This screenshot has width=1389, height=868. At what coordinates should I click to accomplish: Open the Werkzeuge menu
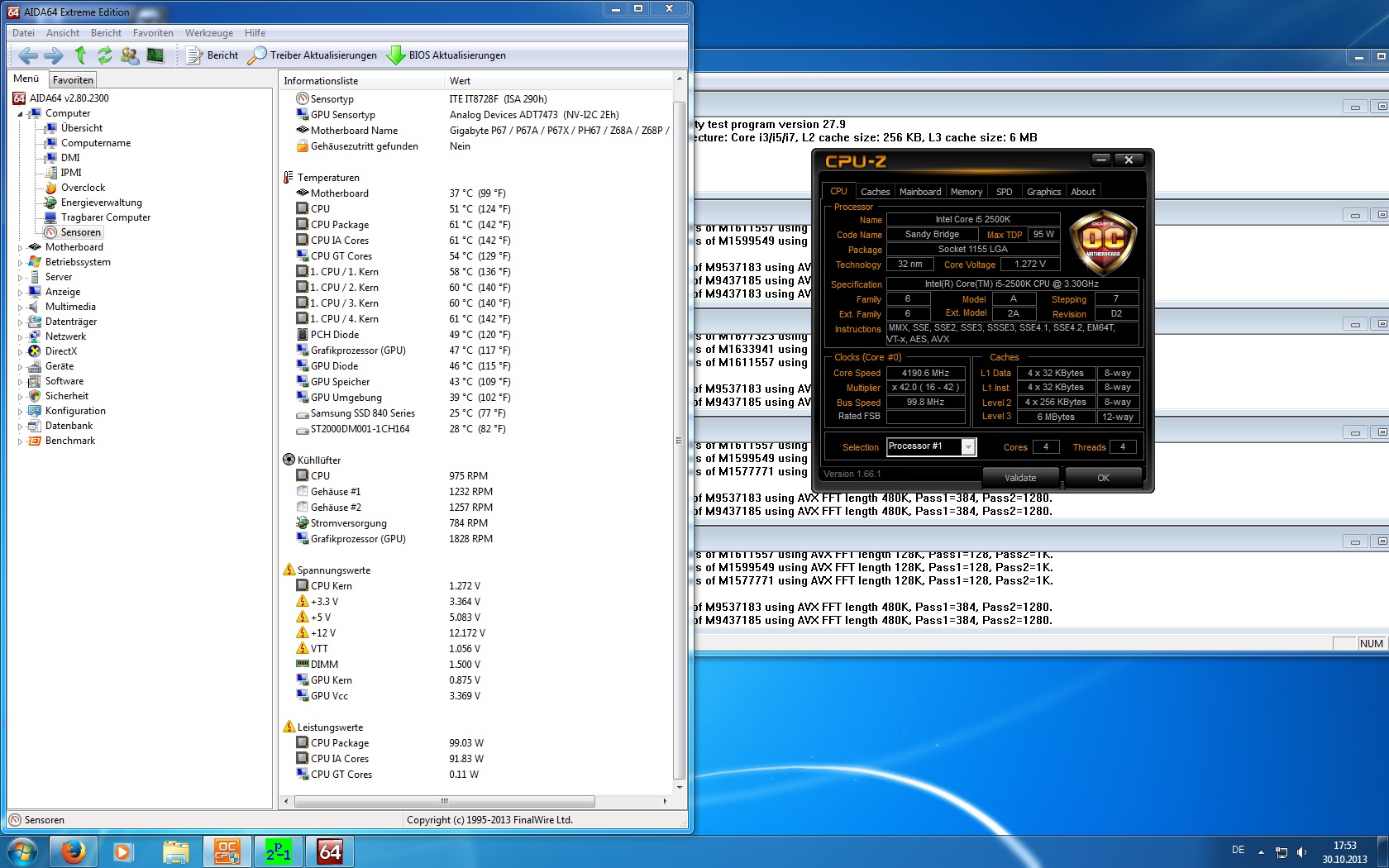point(209,33)
